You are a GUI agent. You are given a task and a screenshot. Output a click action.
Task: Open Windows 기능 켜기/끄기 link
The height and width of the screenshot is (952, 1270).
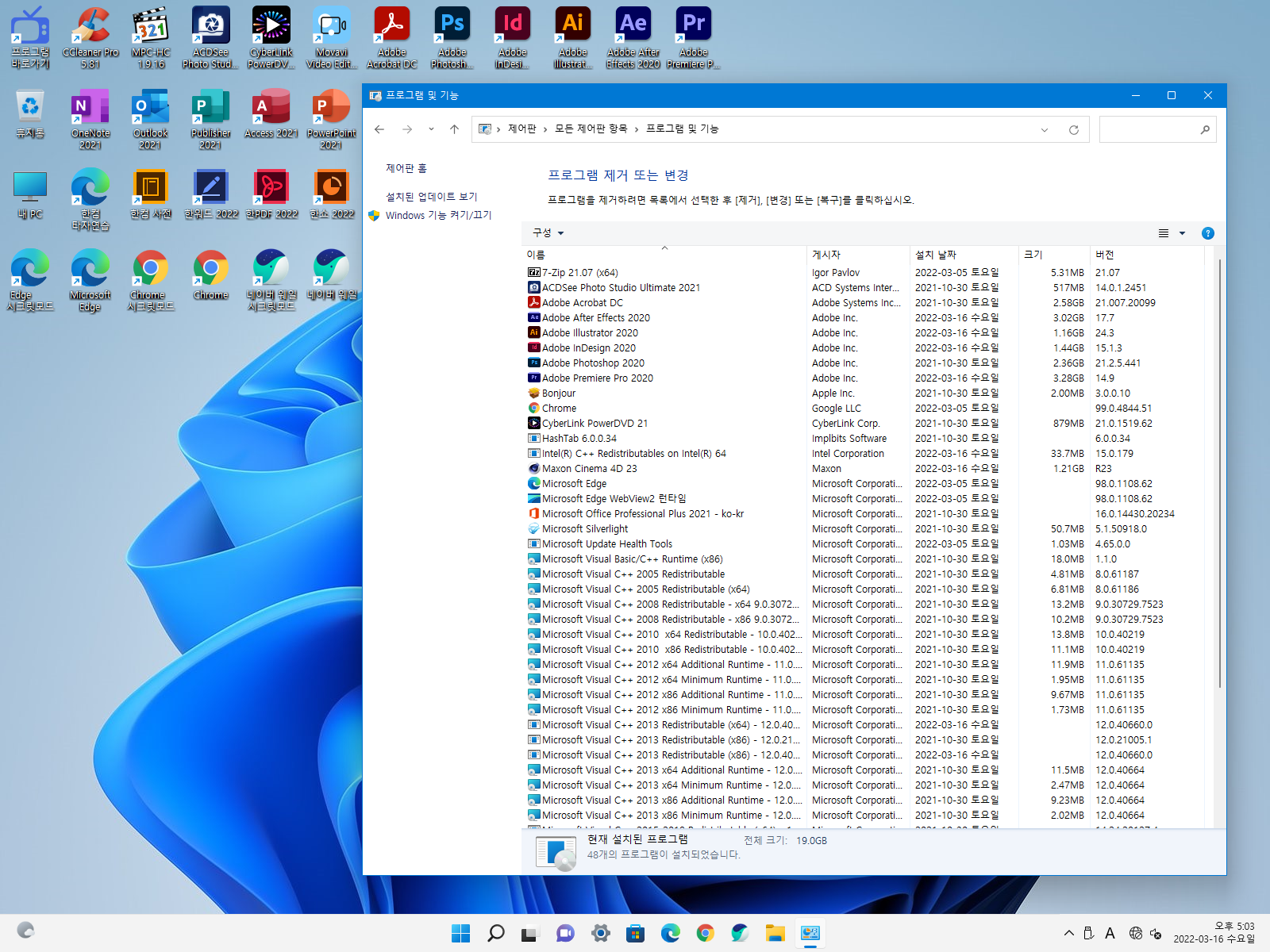coord(438,215)
